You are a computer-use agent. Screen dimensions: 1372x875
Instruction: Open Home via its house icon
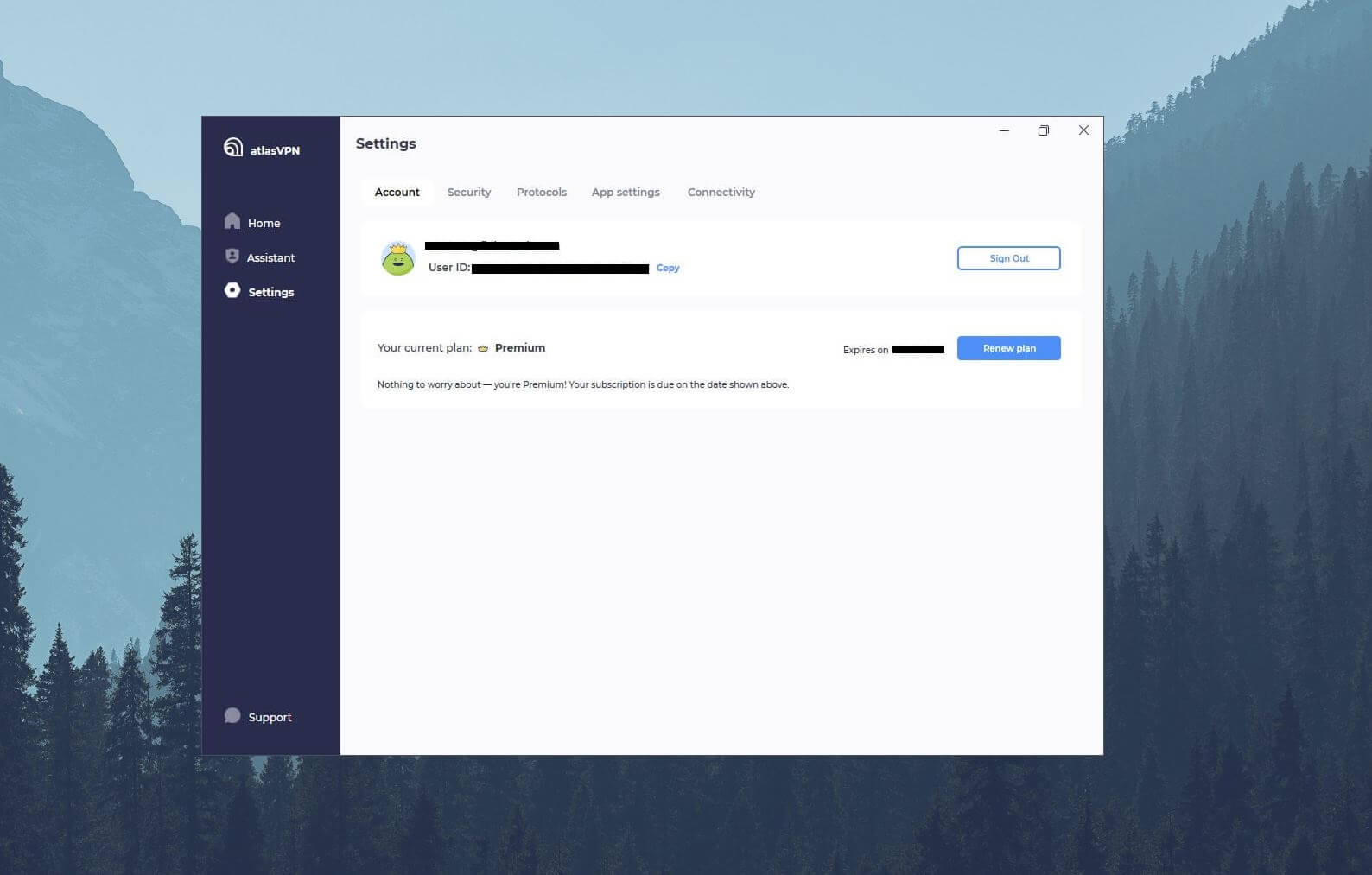[232, 221]
